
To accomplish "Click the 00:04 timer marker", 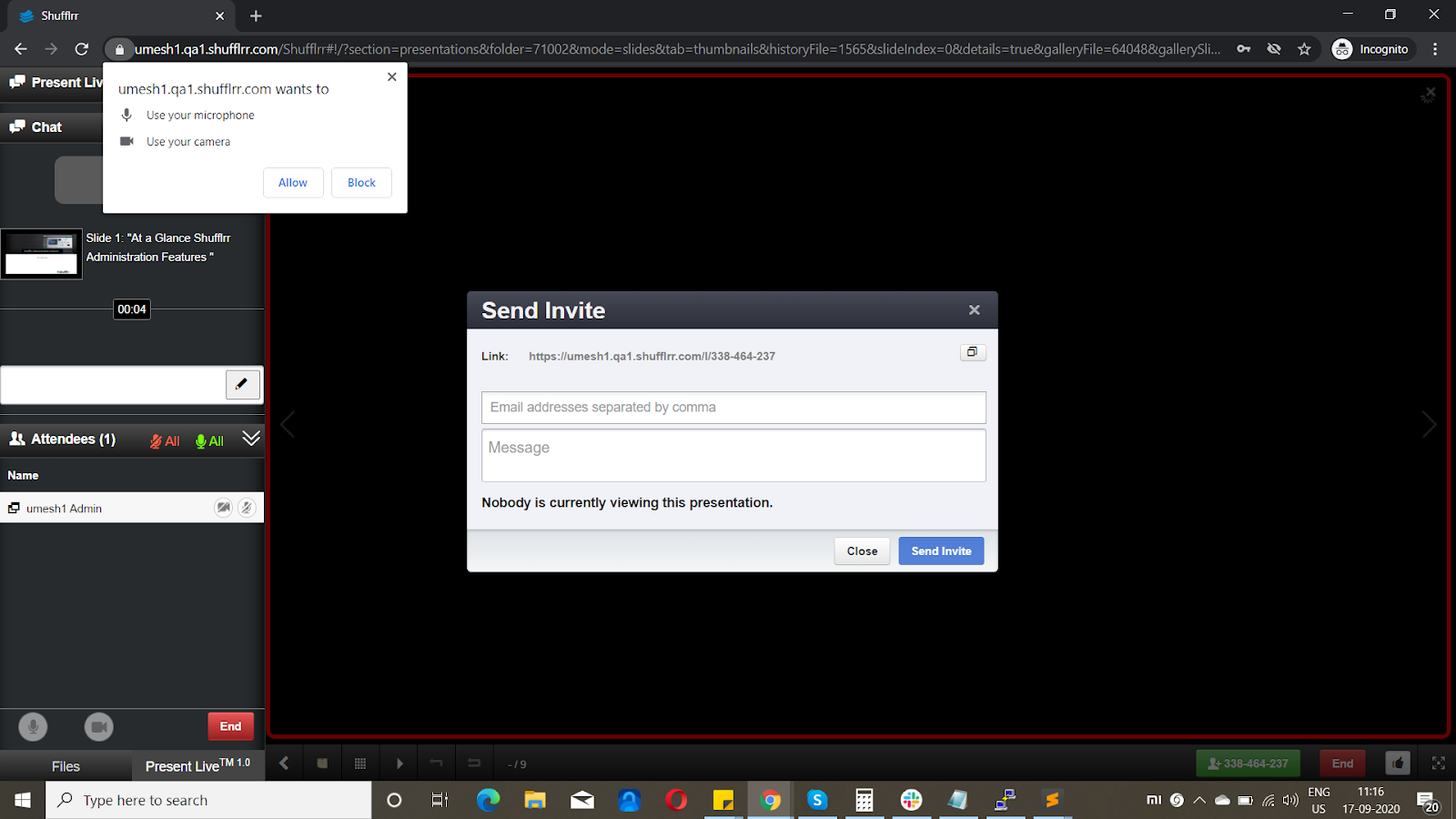I will pyautogui.click(x=132, y=309).
